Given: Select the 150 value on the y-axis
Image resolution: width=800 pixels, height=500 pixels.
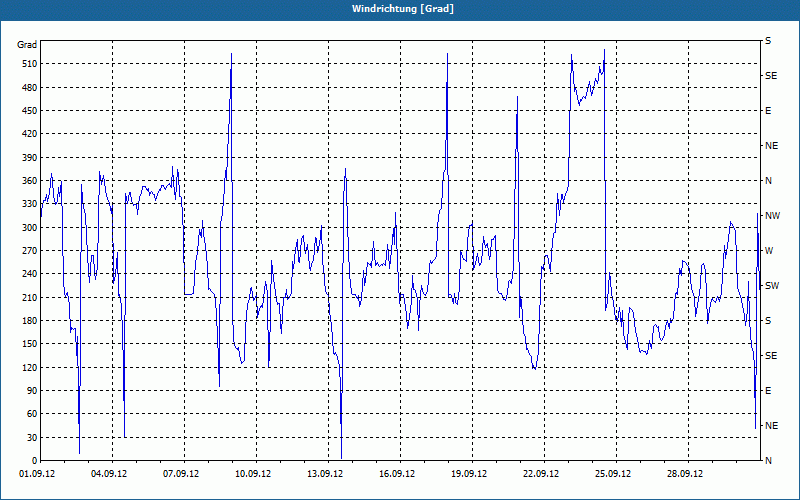Looking at the screenshot, I should (30, 344).
